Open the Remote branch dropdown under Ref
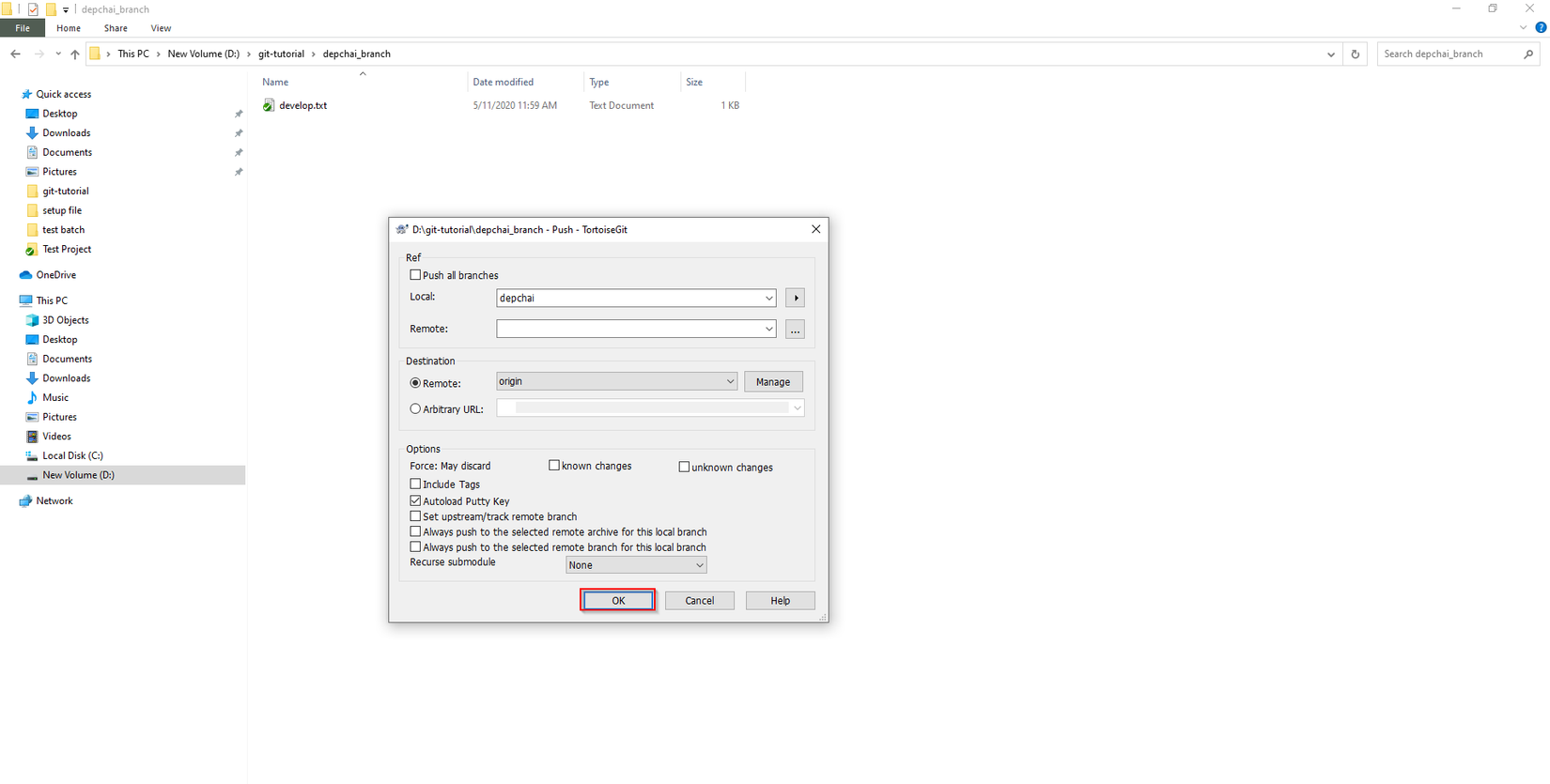Viewport: 1550px width, 784px height. coord(768,330)
